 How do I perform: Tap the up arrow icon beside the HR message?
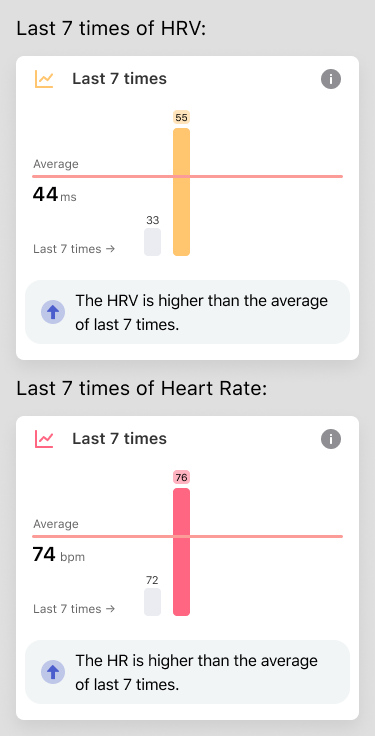click(x=53, y=672)
